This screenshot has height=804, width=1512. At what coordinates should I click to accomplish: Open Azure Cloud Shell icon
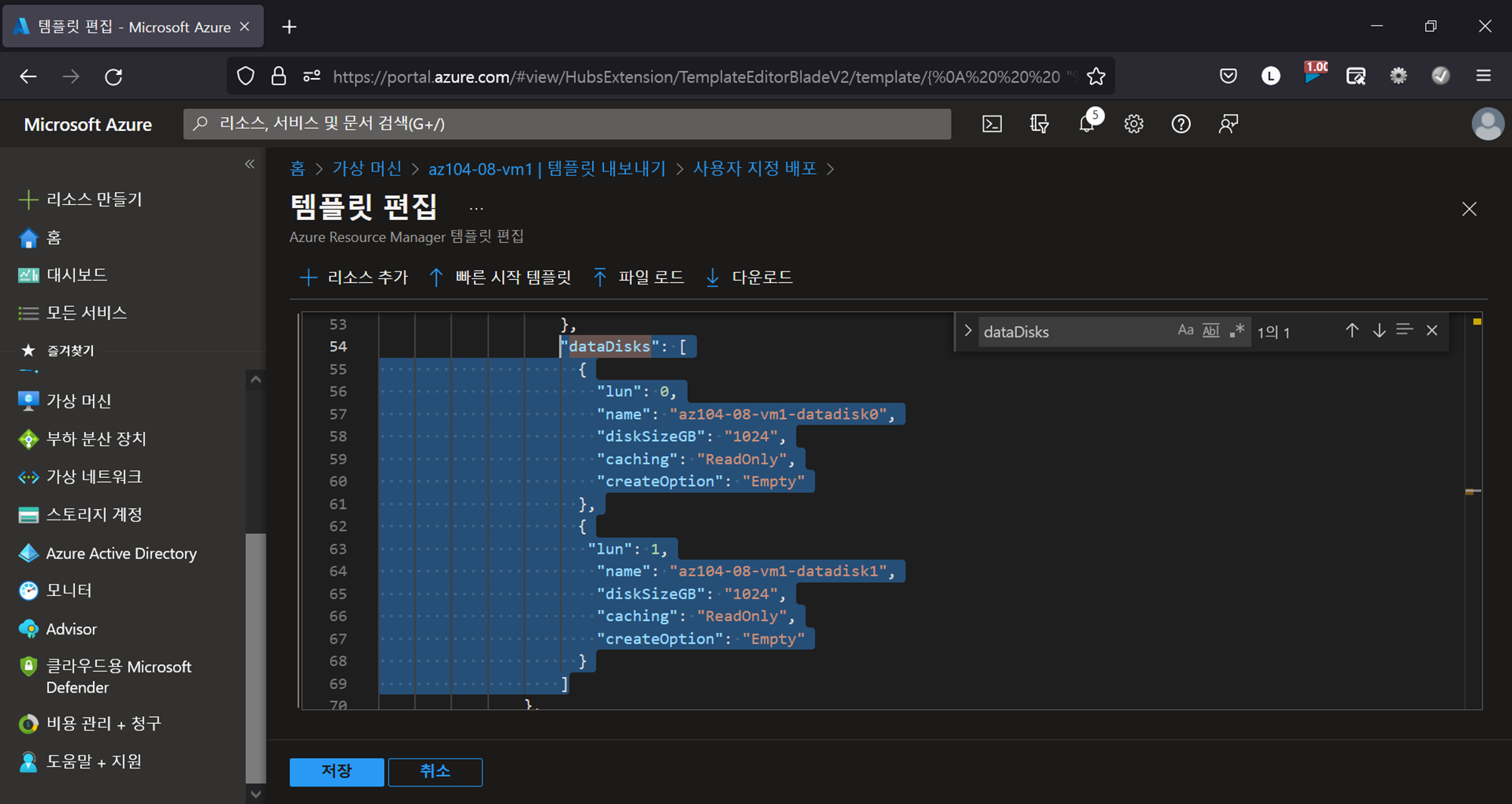click(992, 124)
